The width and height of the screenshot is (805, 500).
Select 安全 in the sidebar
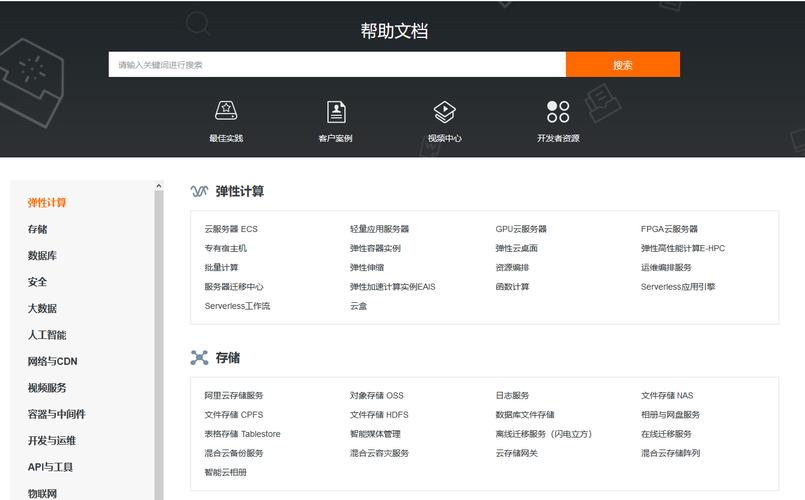pyautogui.click(x=37, y=282)
